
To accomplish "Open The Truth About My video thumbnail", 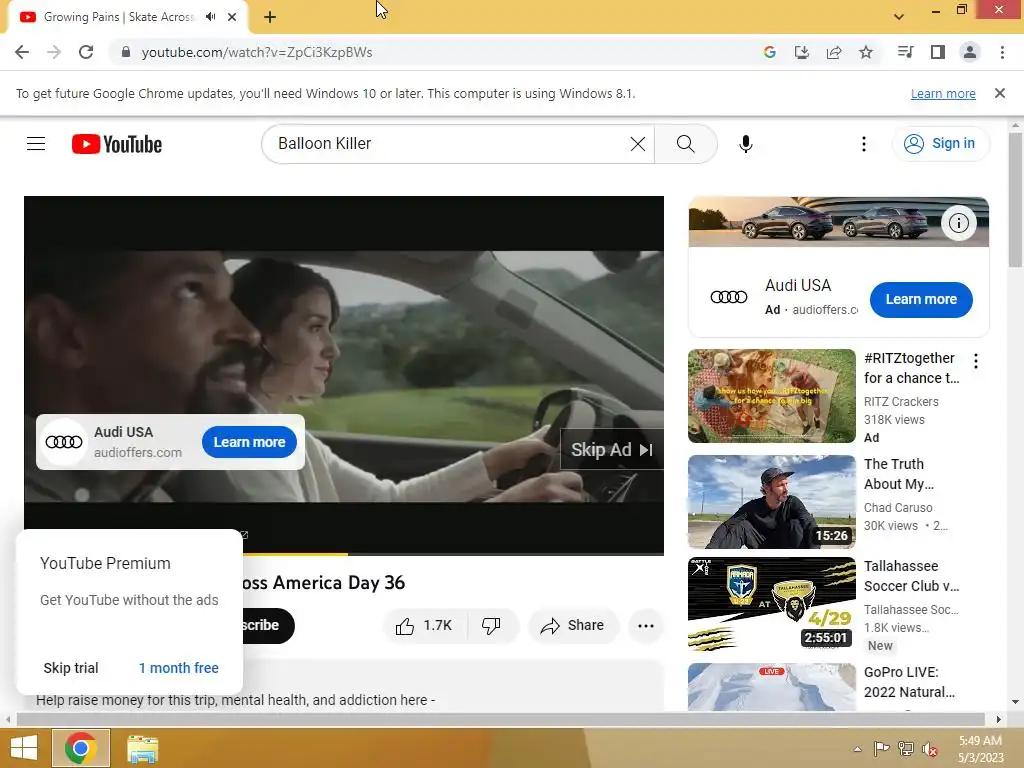I will point(771,502).
